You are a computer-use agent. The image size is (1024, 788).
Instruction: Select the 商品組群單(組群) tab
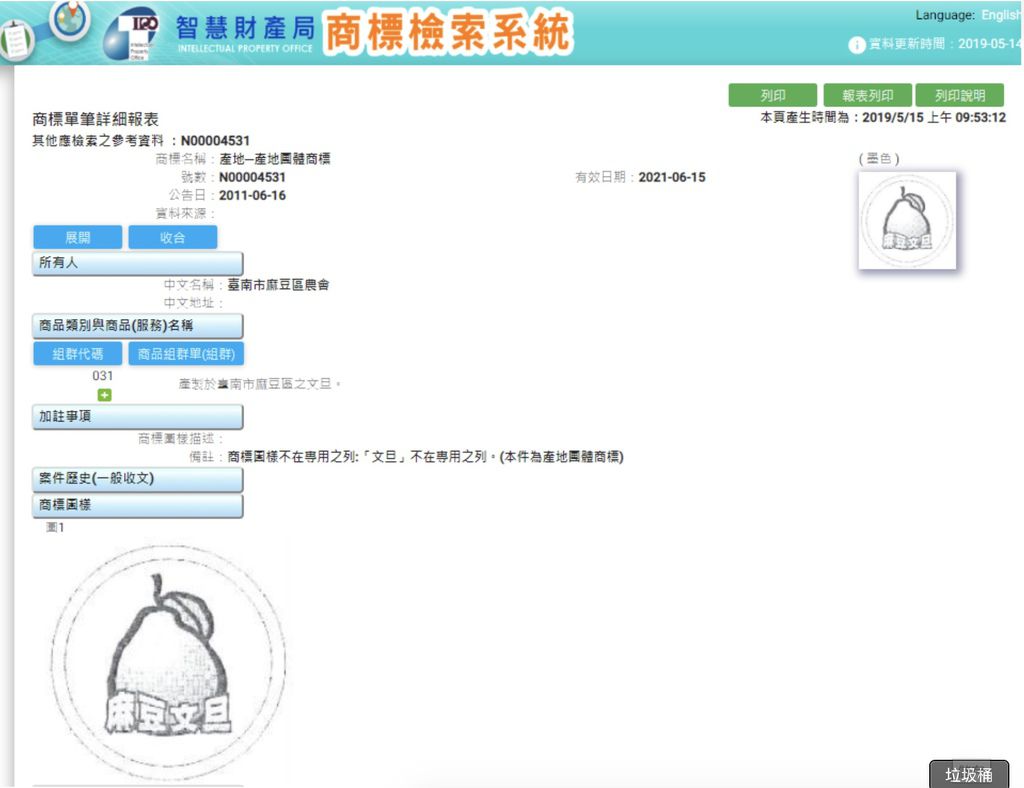click(x=186, y=354)
